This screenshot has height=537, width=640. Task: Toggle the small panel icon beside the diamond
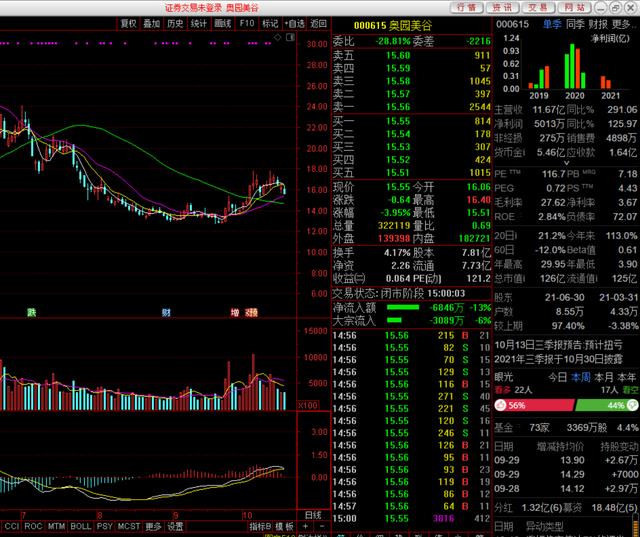click(x=290, y=38)
